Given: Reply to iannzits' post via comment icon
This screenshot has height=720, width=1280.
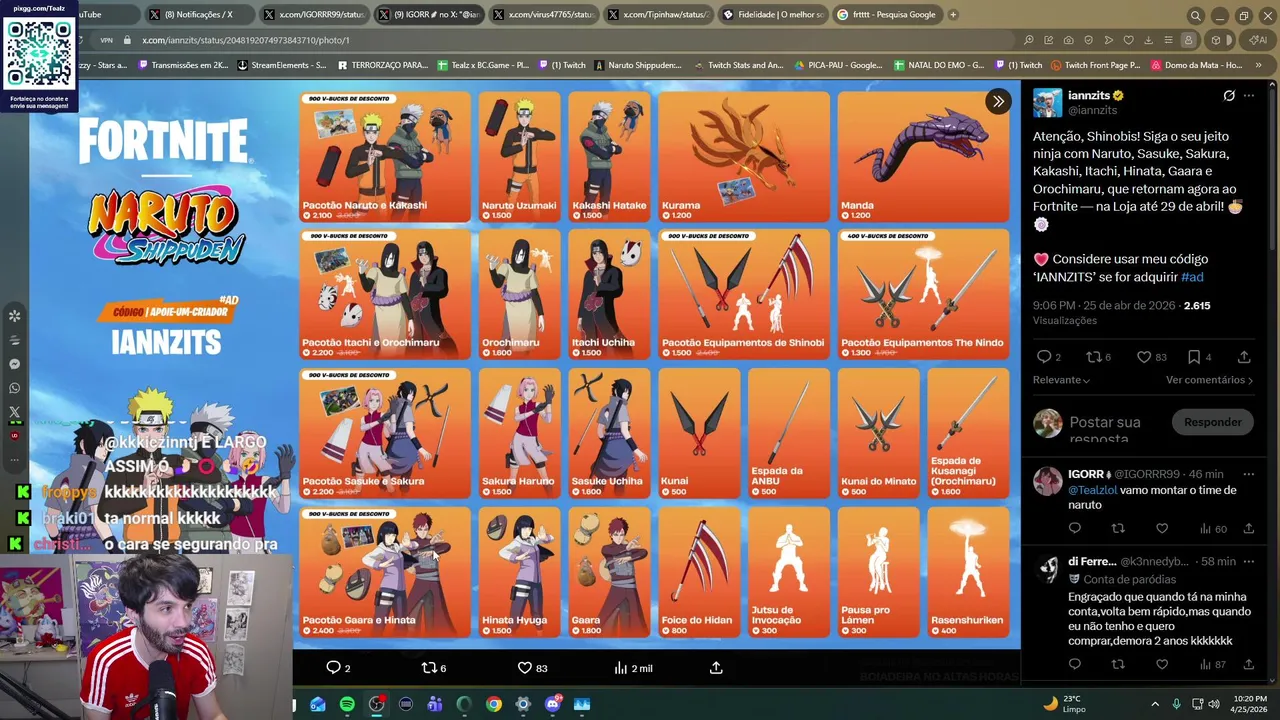Looking at the screenshot, I should pos(1044,357).
